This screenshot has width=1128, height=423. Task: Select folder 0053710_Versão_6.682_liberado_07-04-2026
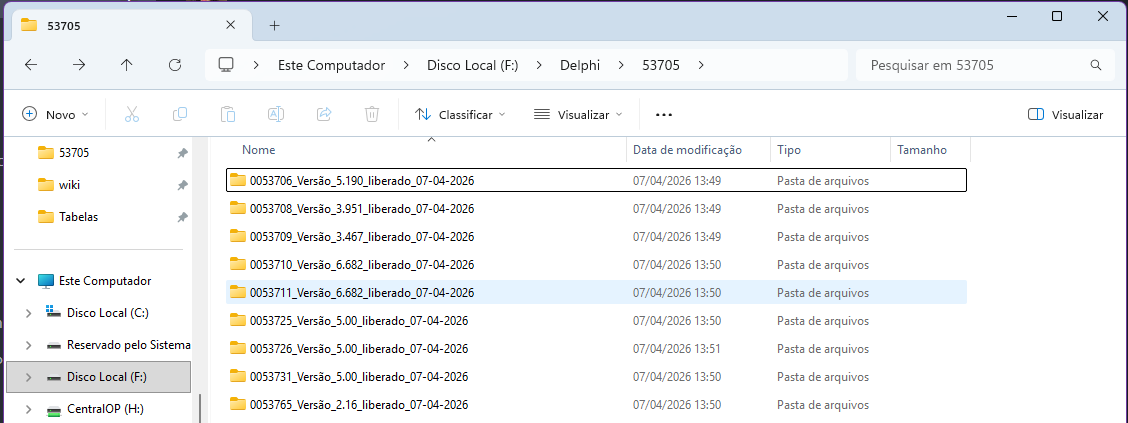pyautogui.click(x=361, y=265)
